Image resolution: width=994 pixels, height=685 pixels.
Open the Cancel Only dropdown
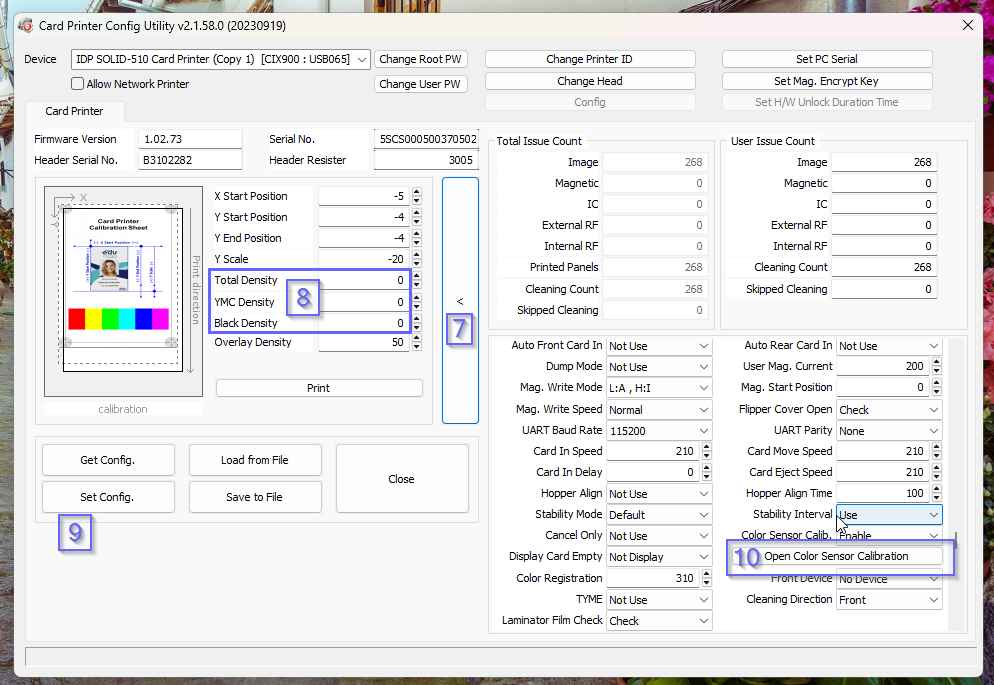tap(659, 536)
